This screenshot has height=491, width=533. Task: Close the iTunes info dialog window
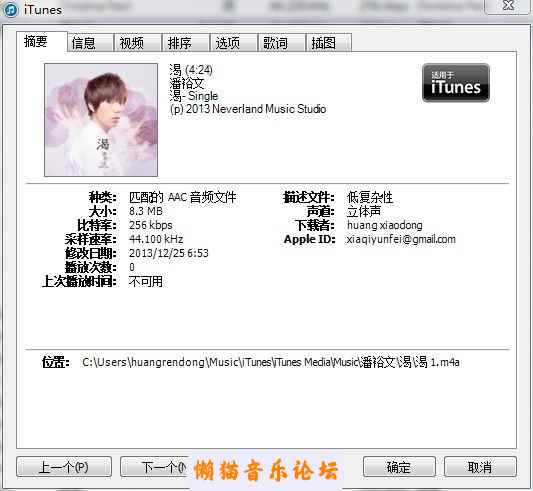(508, 6)
